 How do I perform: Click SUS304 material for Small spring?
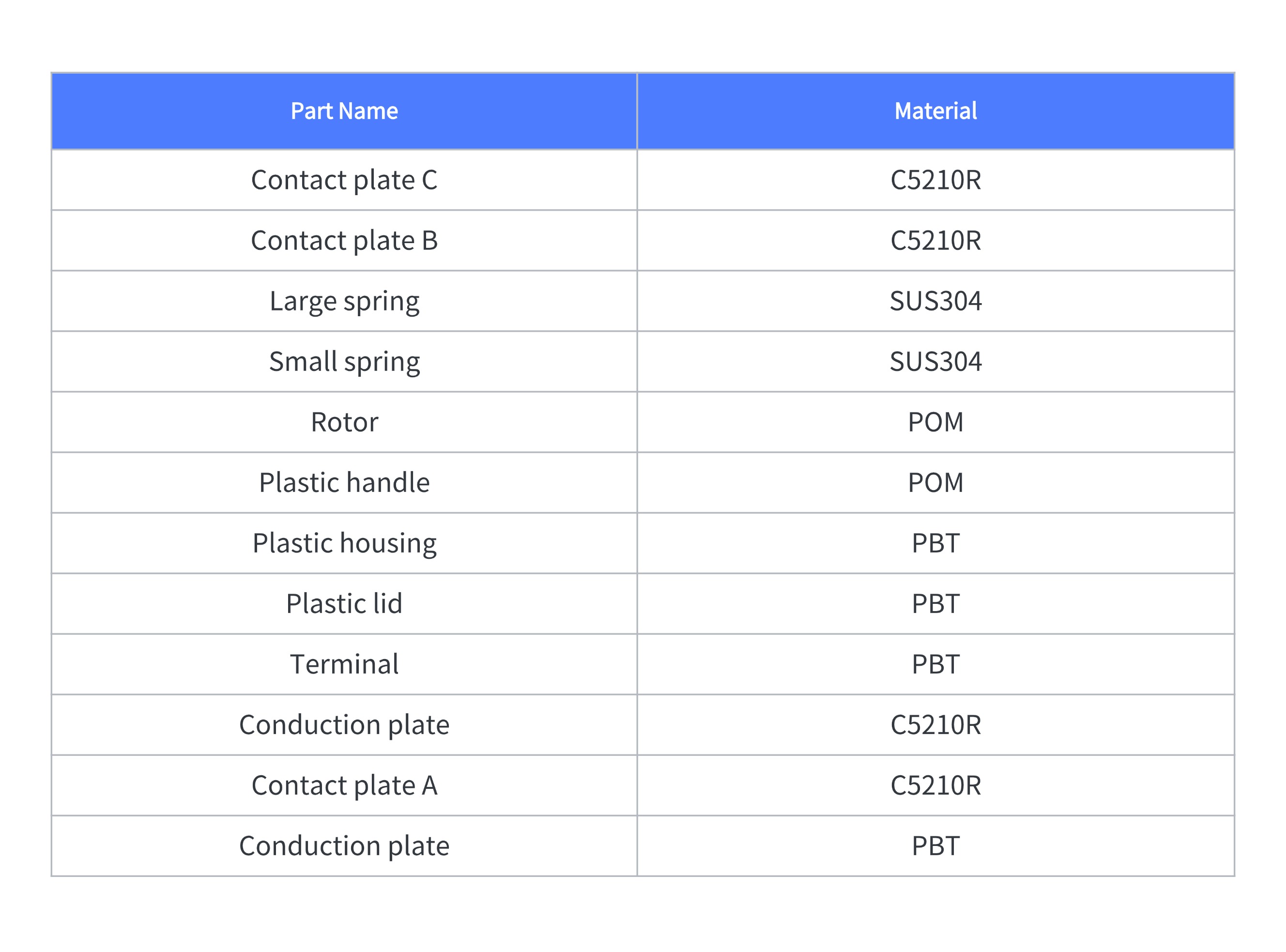(935, 361)
